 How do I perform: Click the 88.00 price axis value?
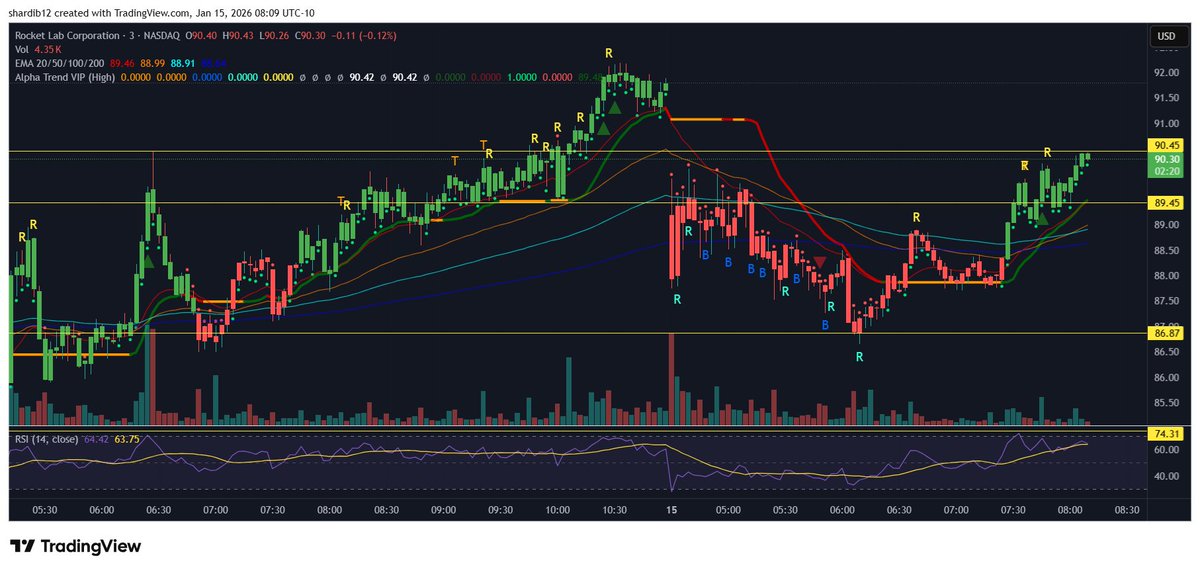(1165, 276)
